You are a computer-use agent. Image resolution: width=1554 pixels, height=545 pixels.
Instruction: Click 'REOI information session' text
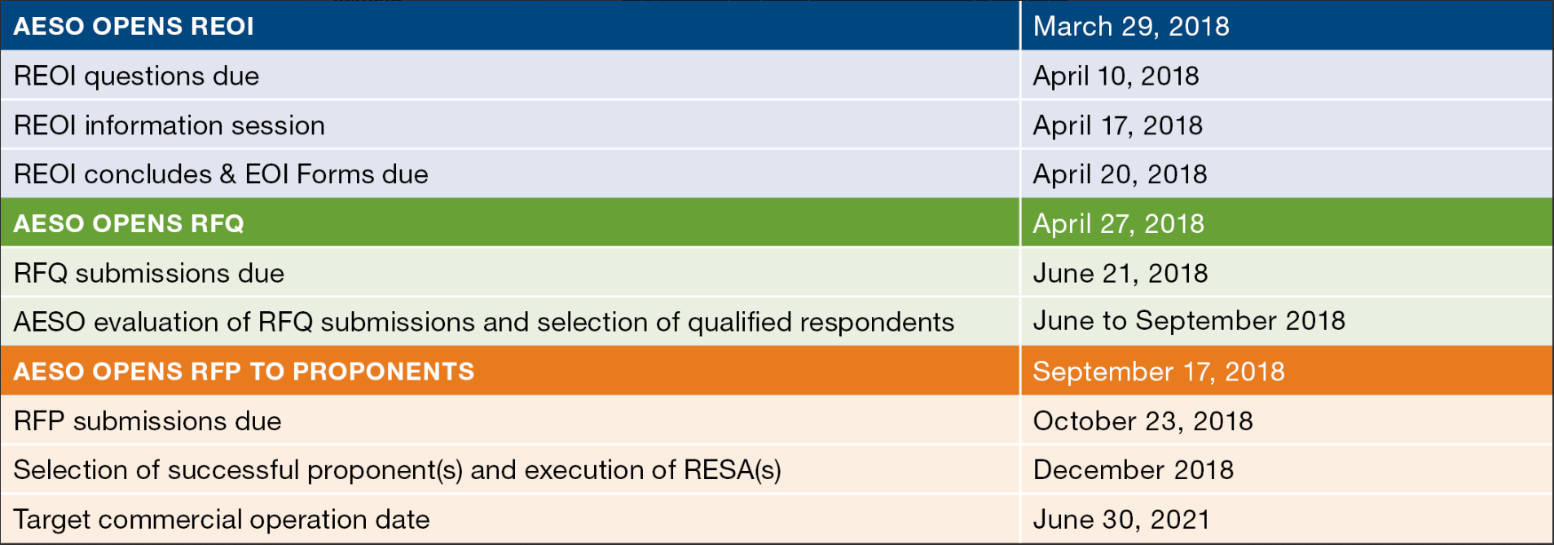(169, 125)
